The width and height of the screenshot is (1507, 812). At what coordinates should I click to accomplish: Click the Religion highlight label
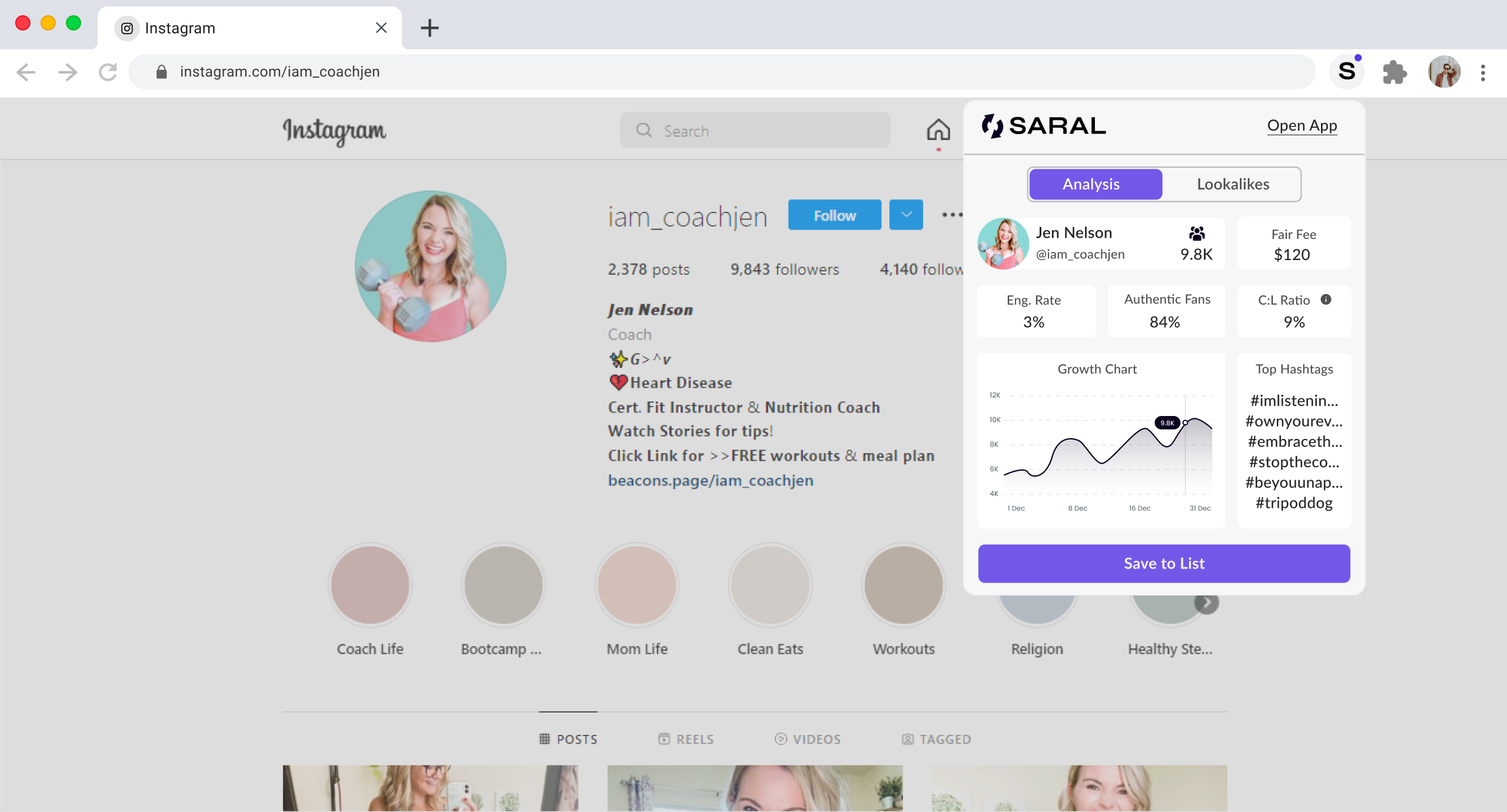[x=1037, y=649]
